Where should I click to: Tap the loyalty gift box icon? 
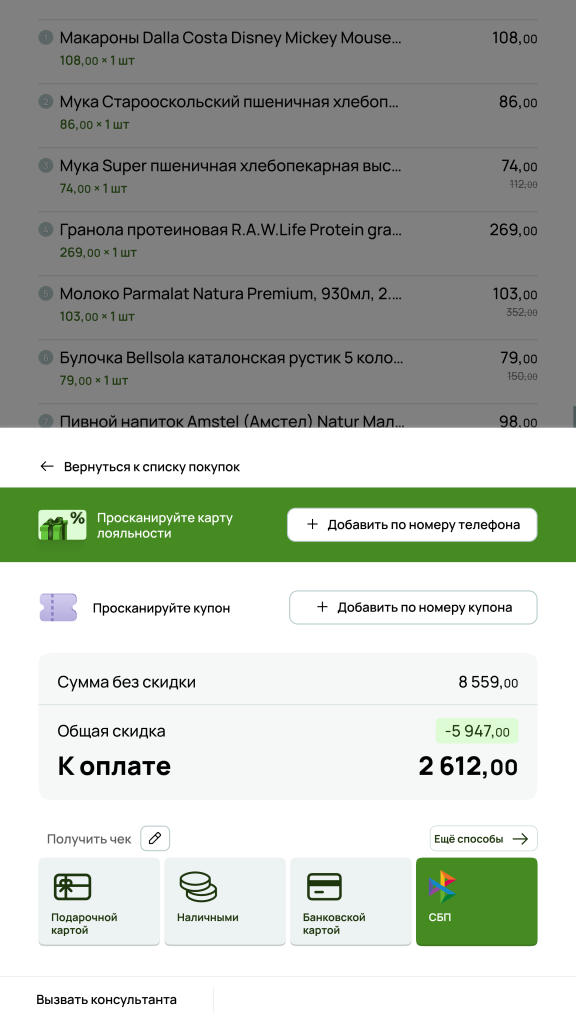62,525
